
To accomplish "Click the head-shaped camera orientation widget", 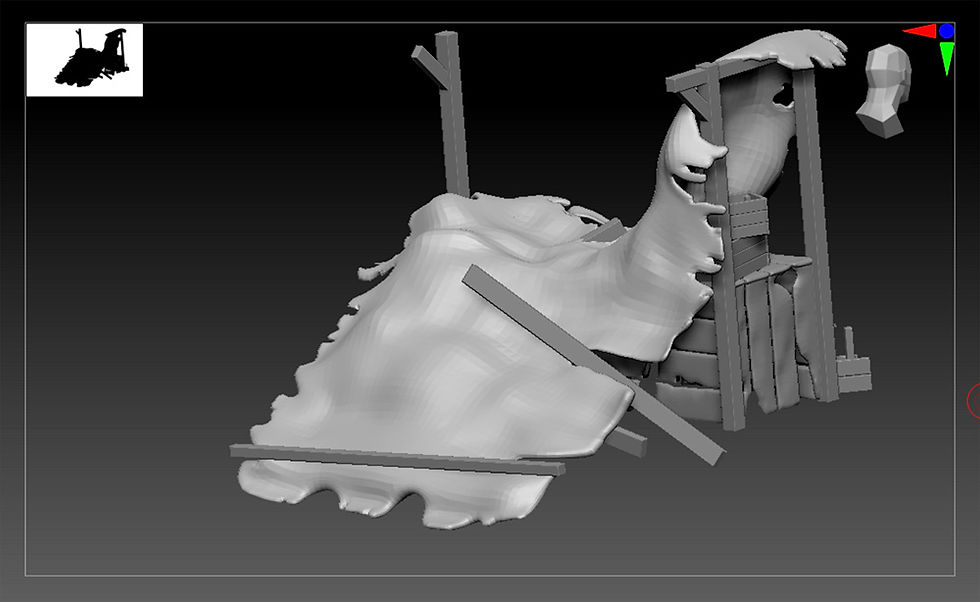I will coord(884,91).
